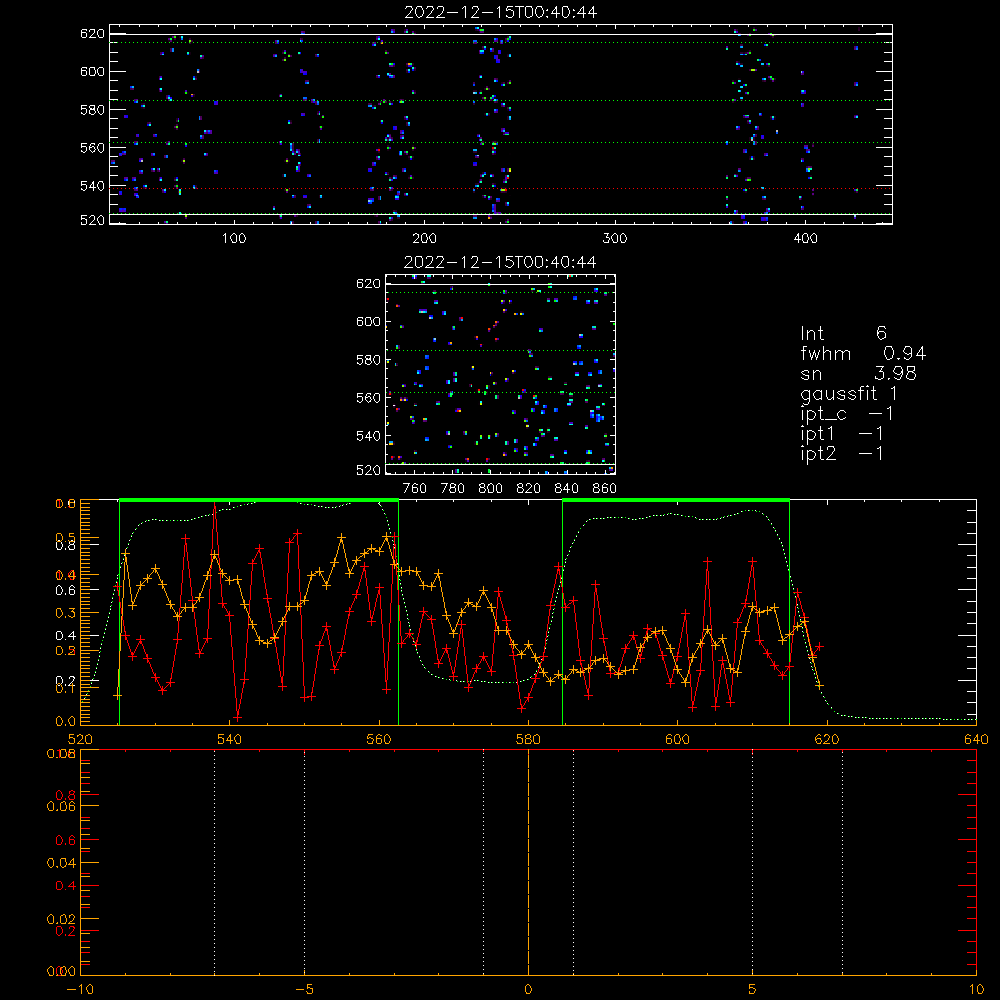Click x-axis label 860 on middle plot
This screenshot has width=1000, height=1000.
(x=605, y=489)
